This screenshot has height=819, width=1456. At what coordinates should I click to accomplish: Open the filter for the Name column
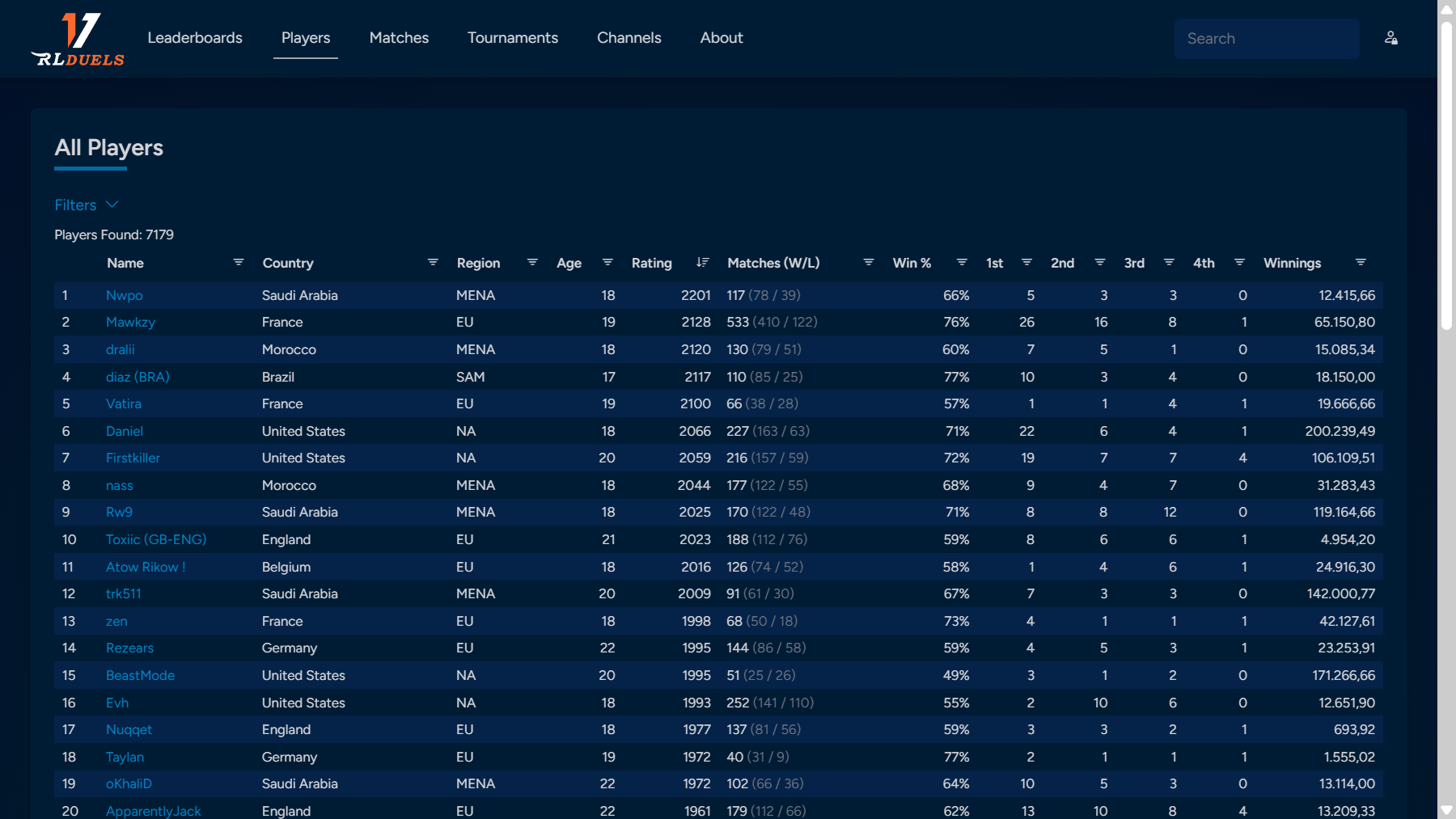point(239,262)
